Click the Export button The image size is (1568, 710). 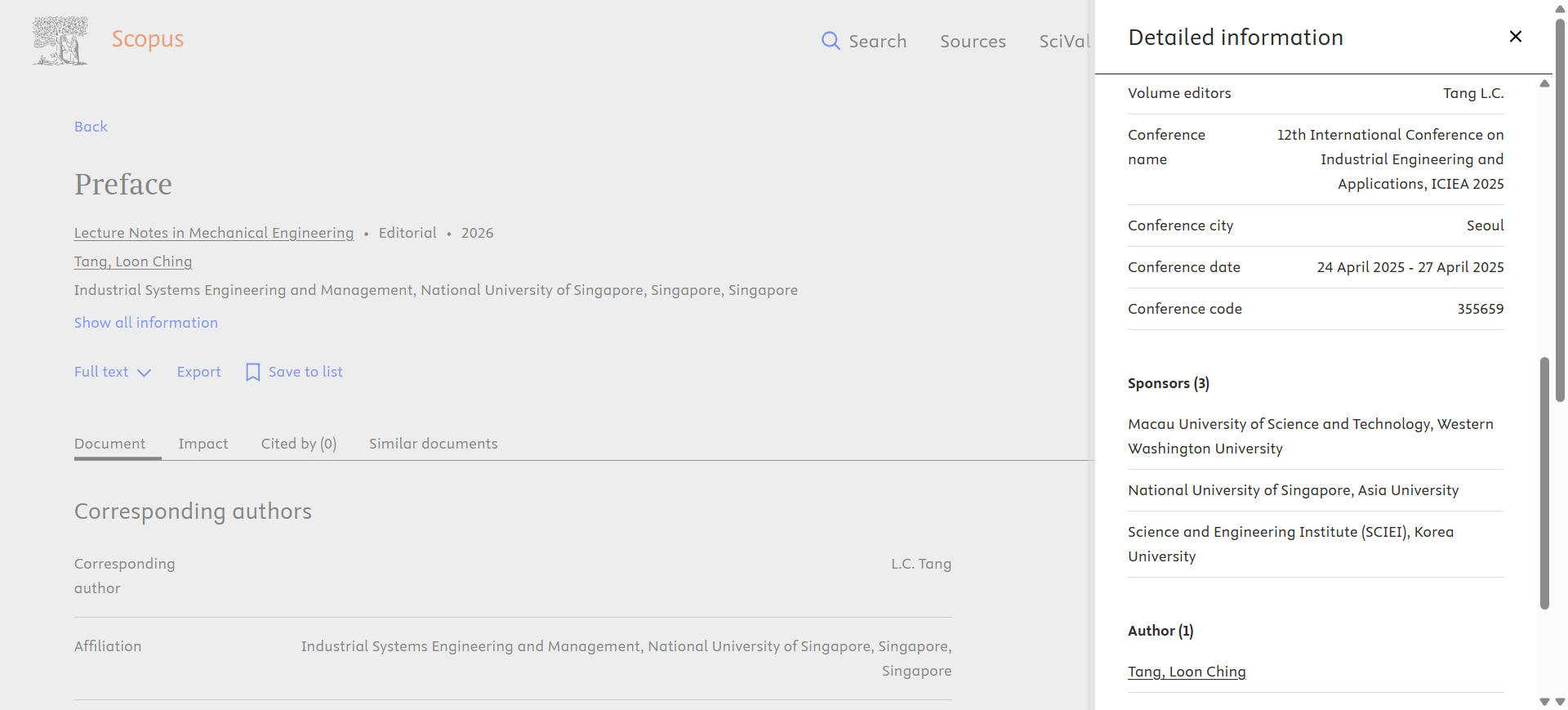[x=199, y=372]
